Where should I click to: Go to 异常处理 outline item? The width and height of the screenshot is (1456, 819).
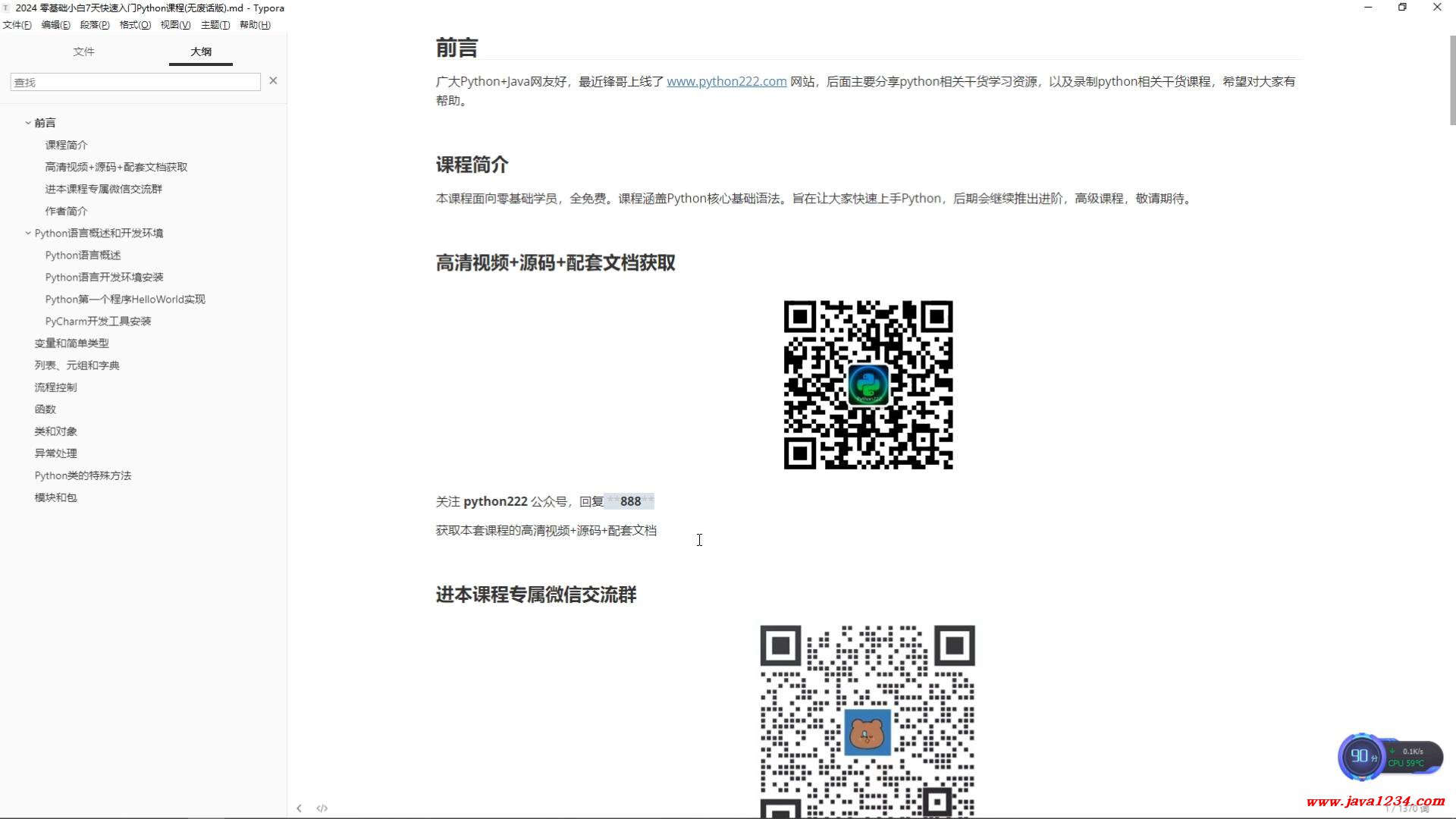point(55,453)
